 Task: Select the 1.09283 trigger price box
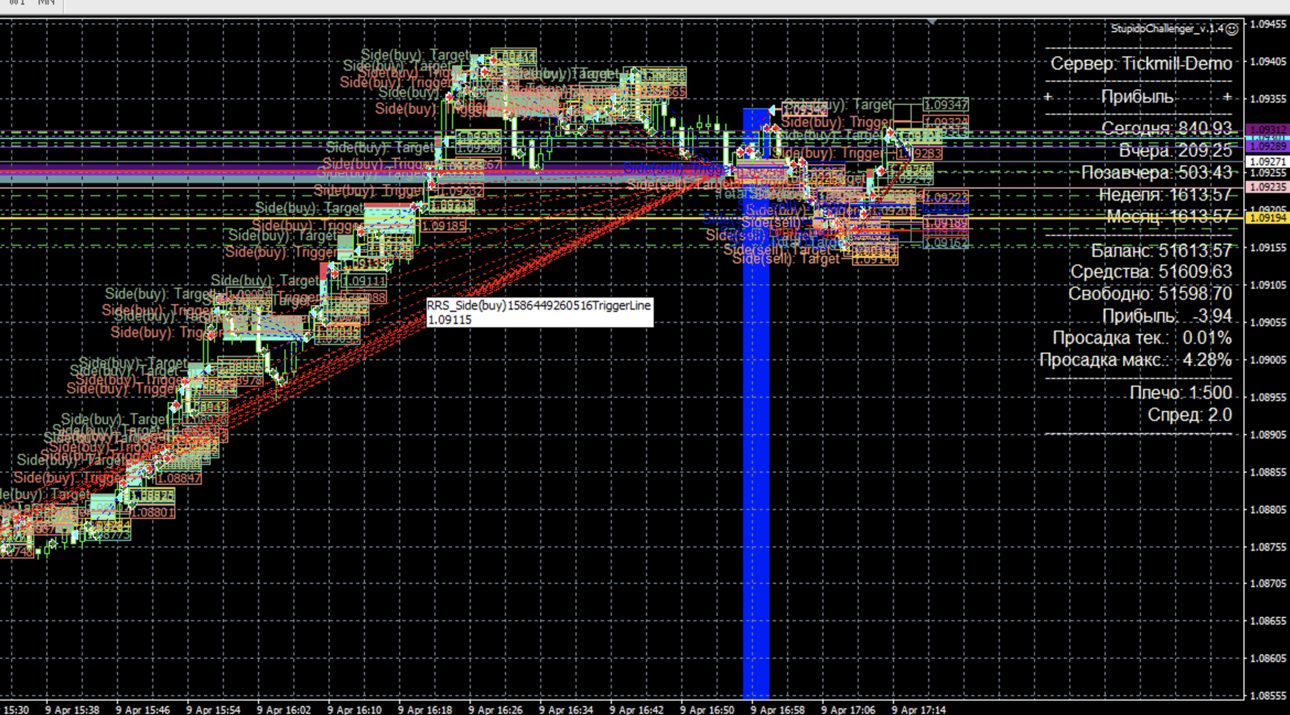pyautogui.click(x=921, y=154)
